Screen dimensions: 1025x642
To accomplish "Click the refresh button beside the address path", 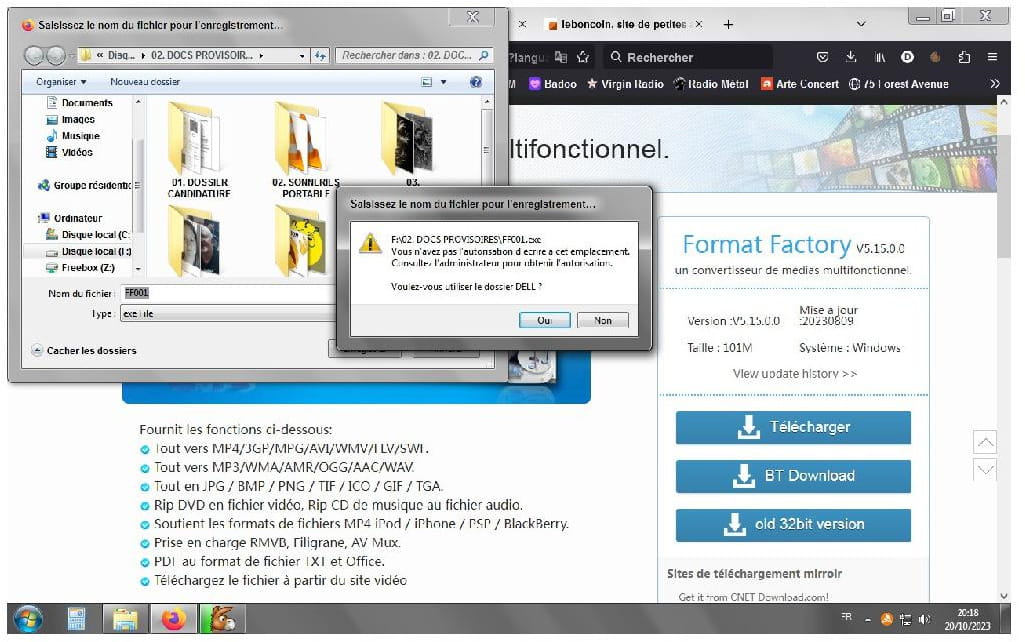I will (320, 56).
